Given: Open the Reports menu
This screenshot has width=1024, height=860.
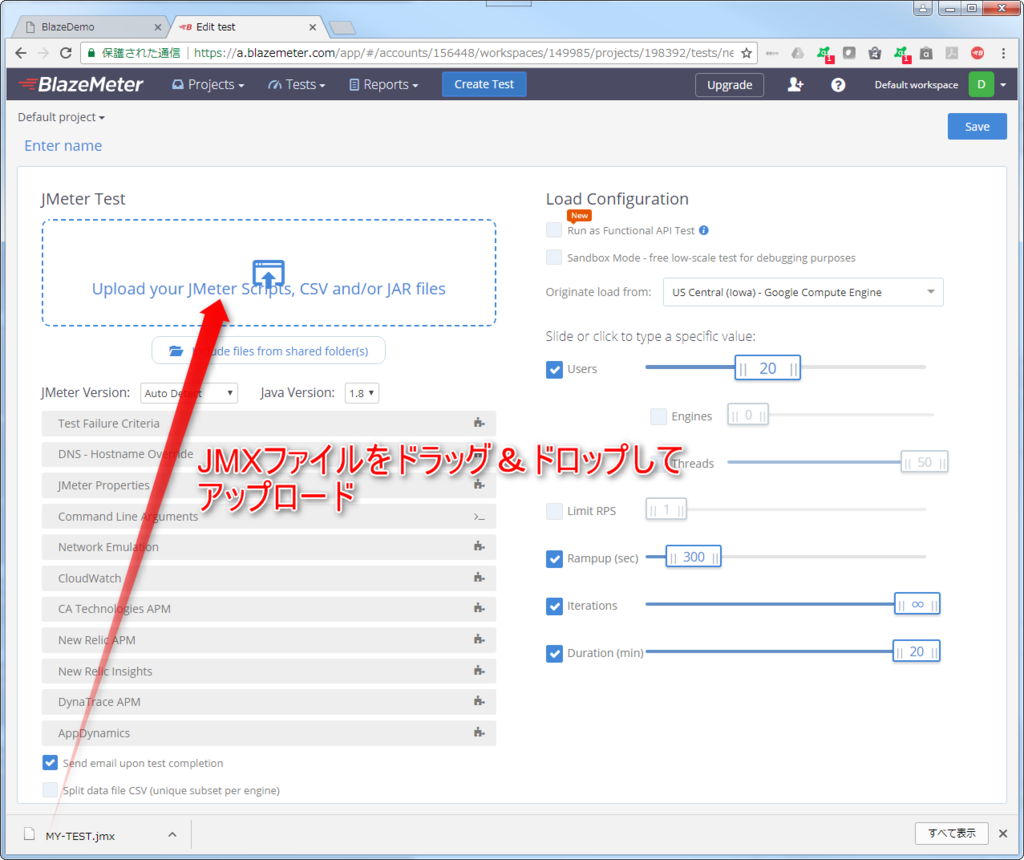Looking at the screenshot, I should point(383,84).
